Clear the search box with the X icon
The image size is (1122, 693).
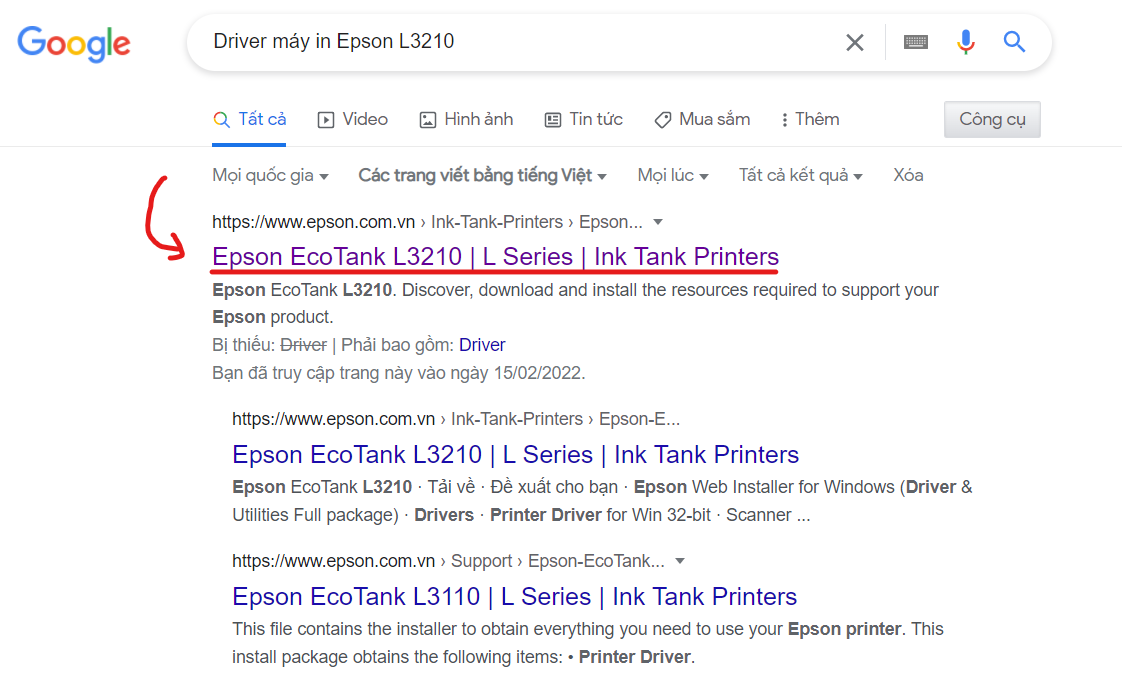coord(855,42)
